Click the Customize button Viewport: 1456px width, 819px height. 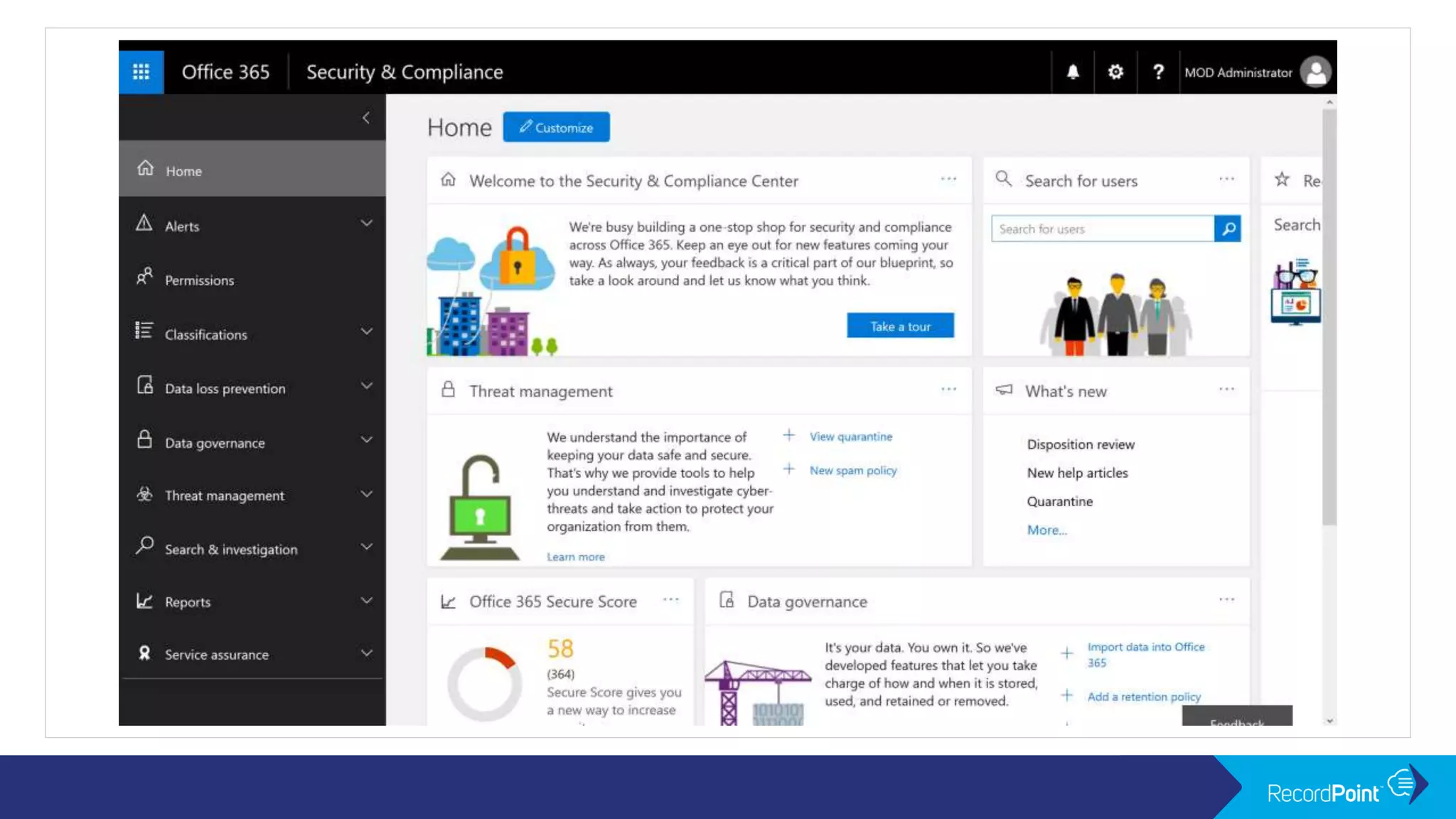point(556,127)
